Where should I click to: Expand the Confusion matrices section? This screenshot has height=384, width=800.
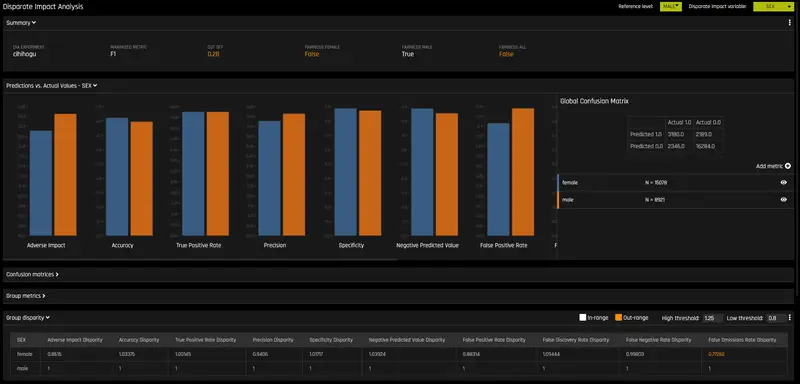pyautogui.click(x=32, y=274)
